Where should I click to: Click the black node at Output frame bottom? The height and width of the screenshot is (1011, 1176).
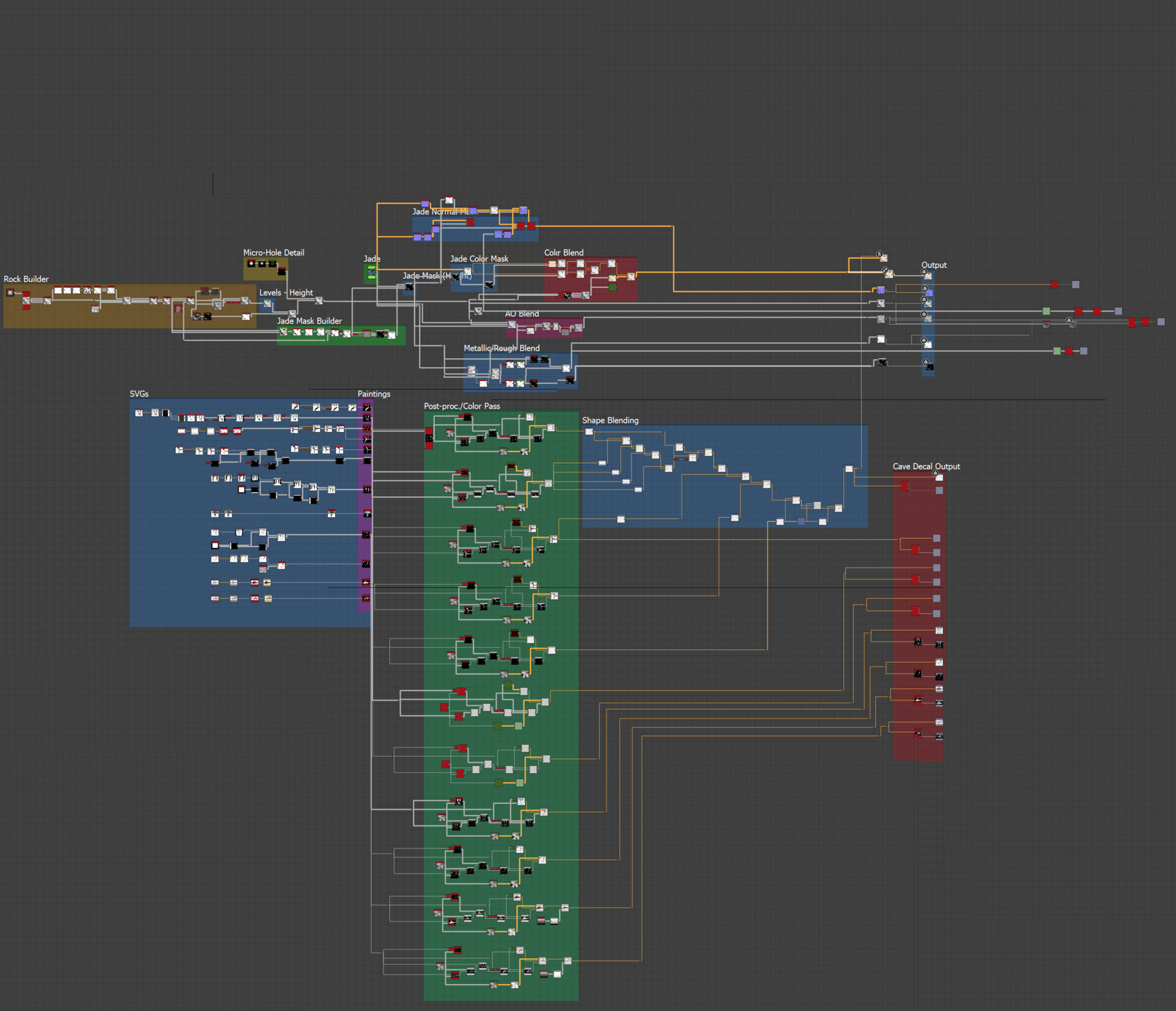(930, 366)
